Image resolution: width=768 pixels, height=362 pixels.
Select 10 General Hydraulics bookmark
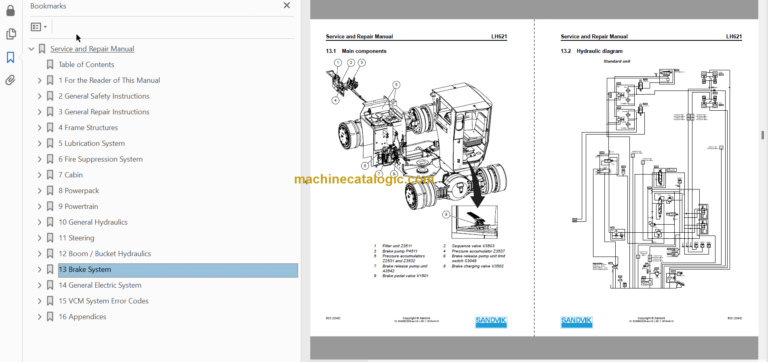[93, 222]
